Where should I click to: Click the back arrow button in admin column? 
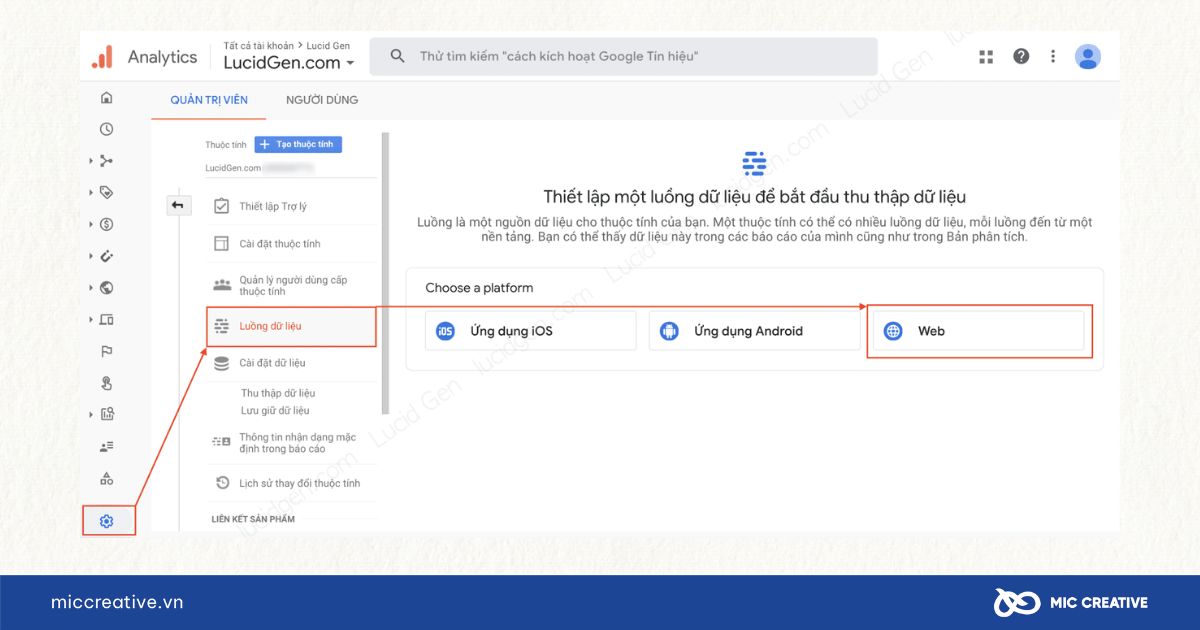pos(178,205)
